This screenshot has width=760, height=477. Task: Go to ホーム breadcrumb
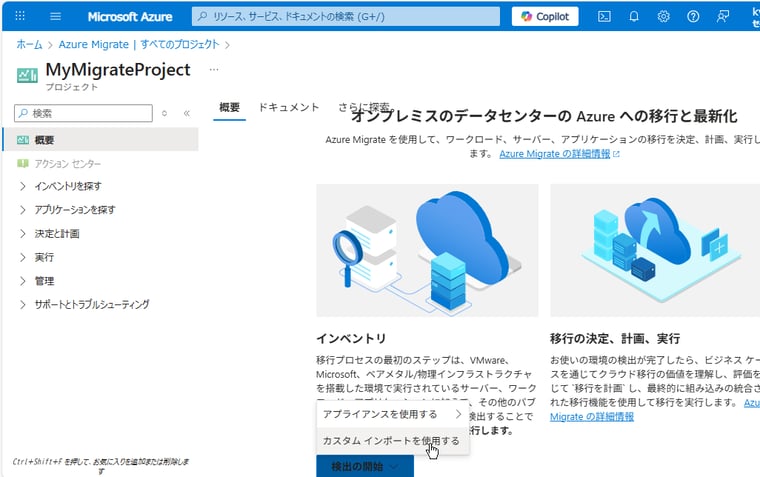click(30, 45)
